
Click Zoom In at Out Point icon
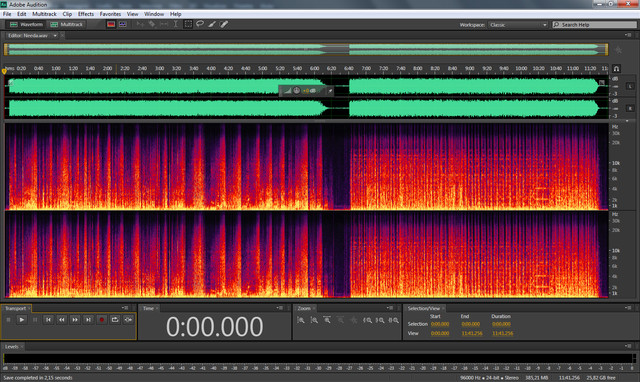(380, 320)
